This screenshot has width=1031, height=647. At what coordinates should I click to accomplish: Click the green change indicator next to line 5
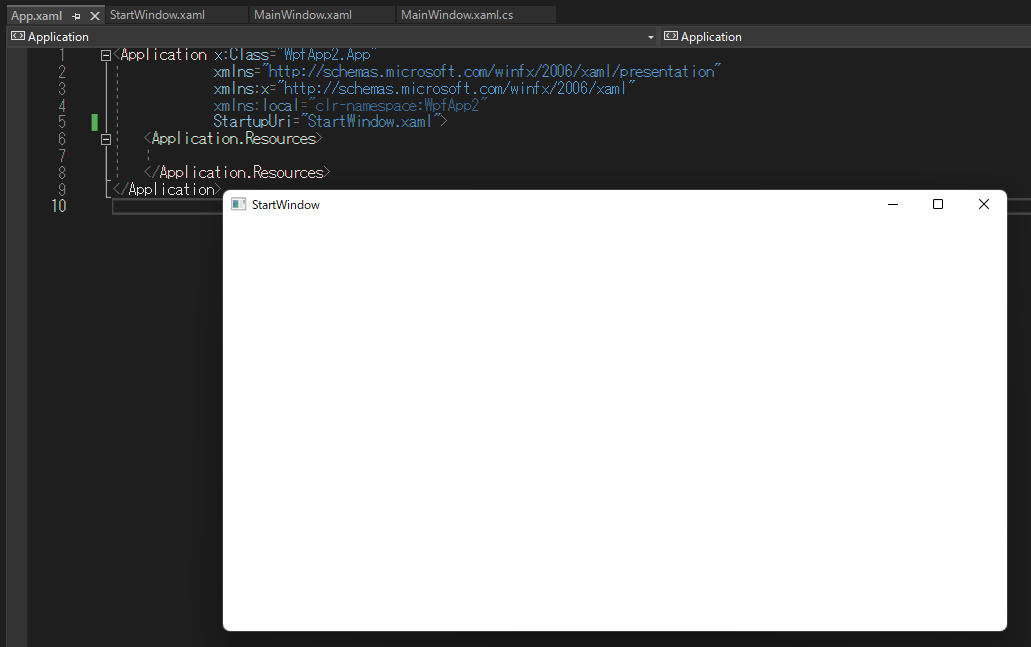(93, 121)
